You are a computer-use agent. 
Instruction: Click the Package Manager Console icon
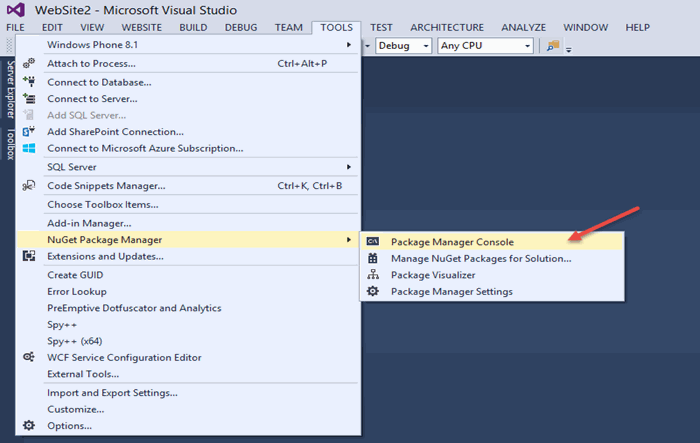[373, 242]
